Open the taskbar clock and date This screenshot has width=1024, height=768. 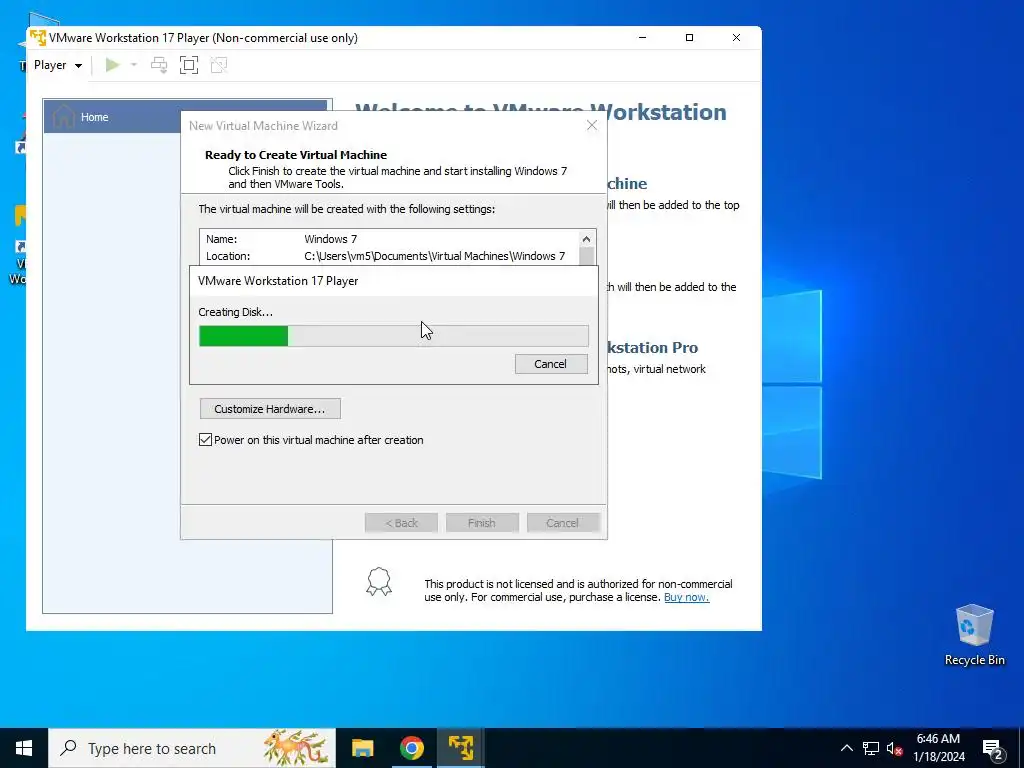[938, 748]
